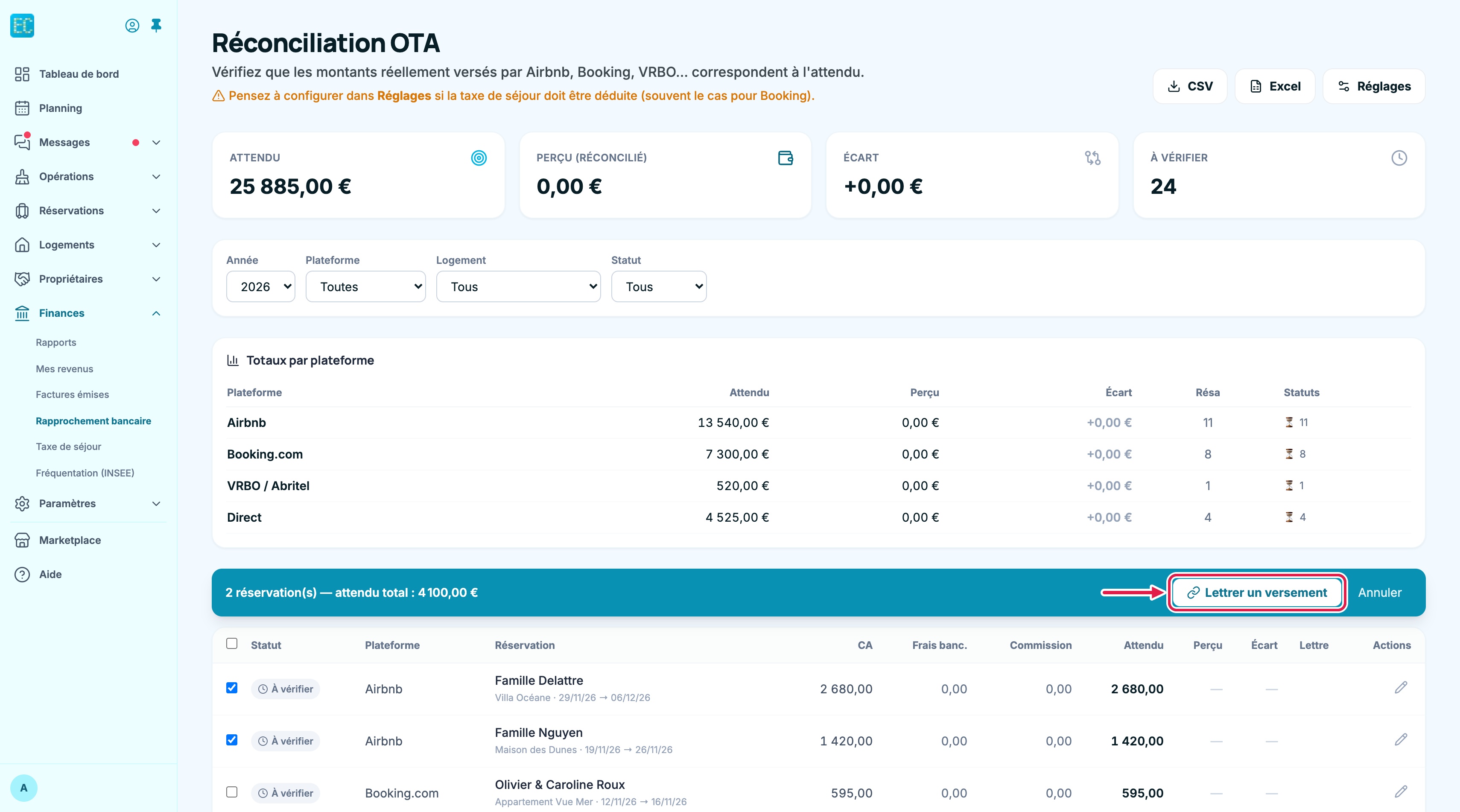Image resolution: width=1460 pixels, height=812 pixels.
Task: Click the compare icon in Écart card
Action: coord(1093,158)
